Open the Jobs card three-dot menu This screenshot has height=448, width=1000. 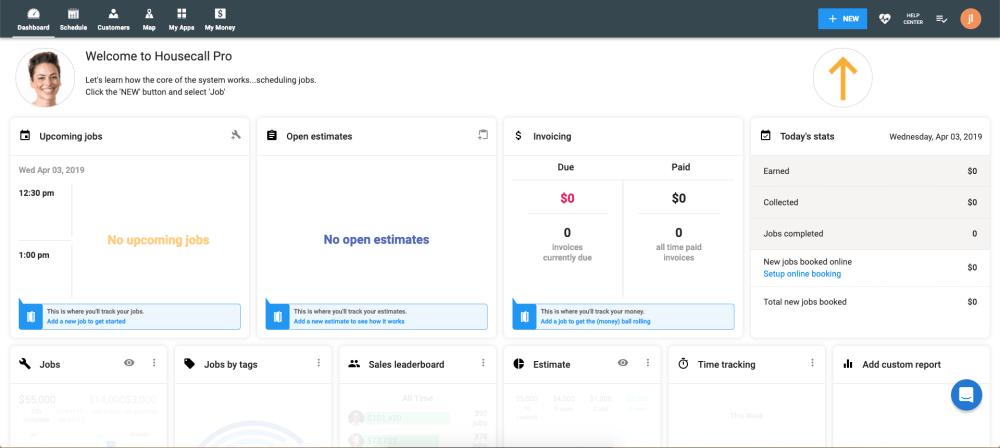(x=154, y=362)
